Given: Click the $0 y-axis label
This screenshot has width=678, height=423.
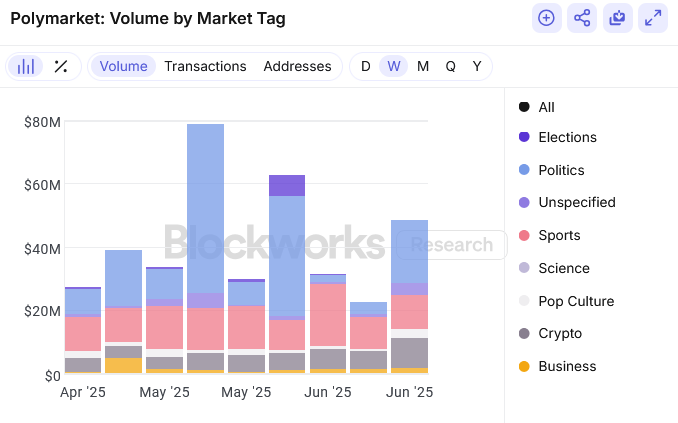Looking at the screenshot, I should pos(53,376).
